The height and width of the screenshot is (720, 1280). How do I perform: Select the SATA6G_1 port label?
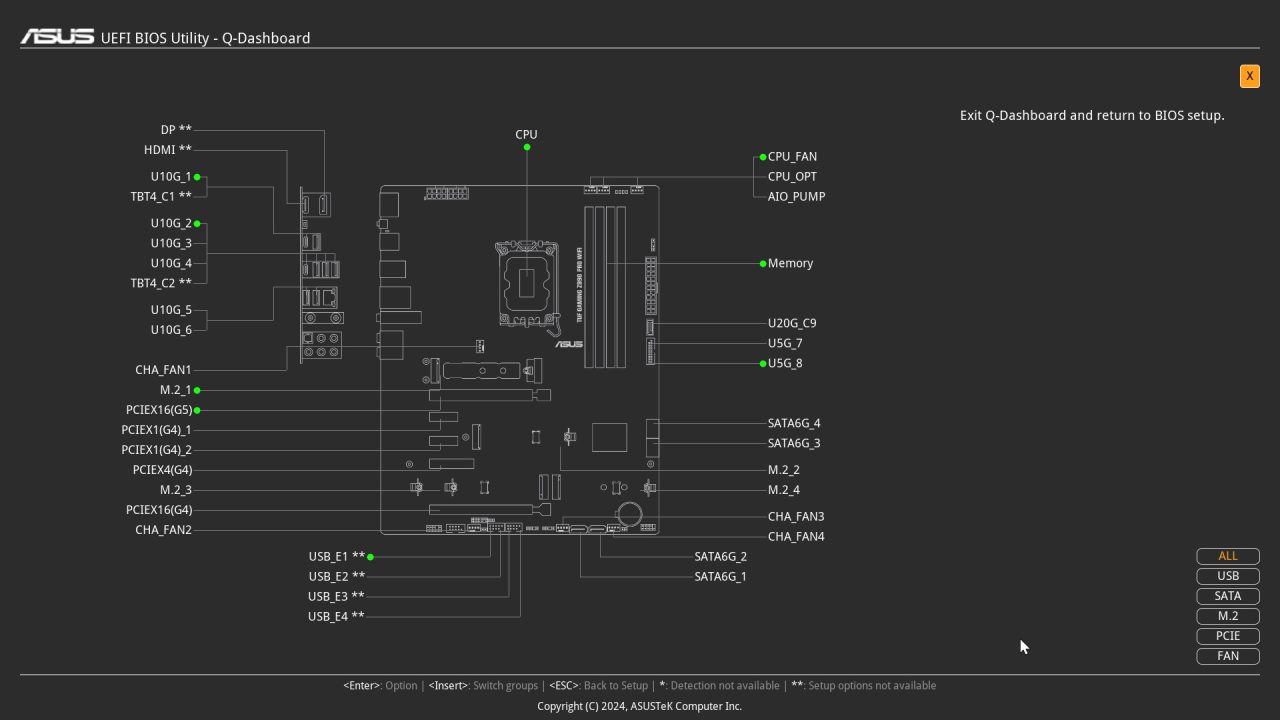(x=721, y=577)
